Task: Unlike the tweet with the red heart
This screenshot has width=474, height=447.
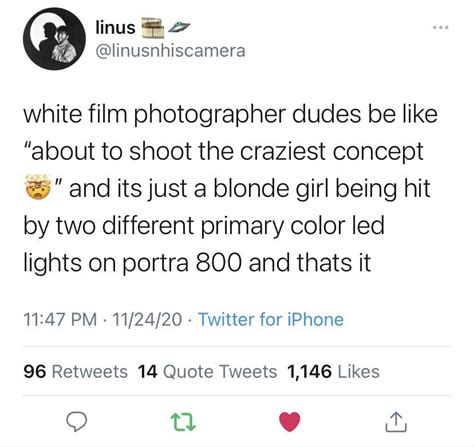Action: [290, 422]
